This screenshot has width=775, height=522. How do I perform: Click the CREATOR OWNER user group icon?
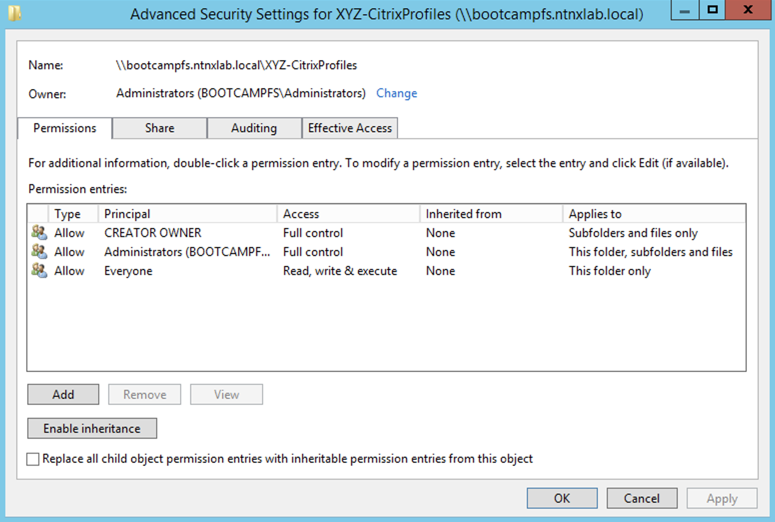pyautogui.click(x=39, y=232)
